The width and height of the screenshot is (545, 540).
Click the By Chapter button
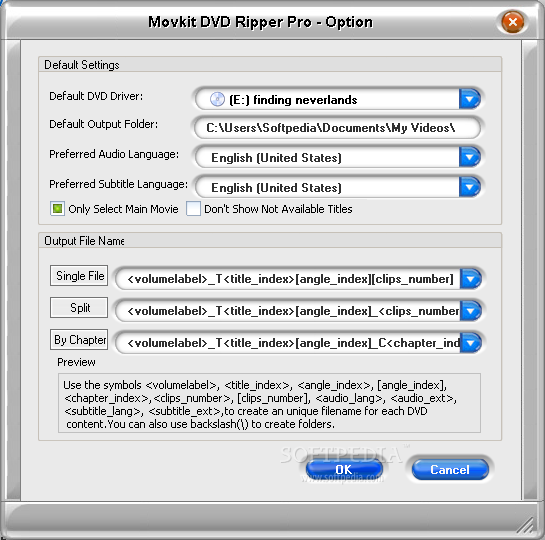tap(79, 339)
